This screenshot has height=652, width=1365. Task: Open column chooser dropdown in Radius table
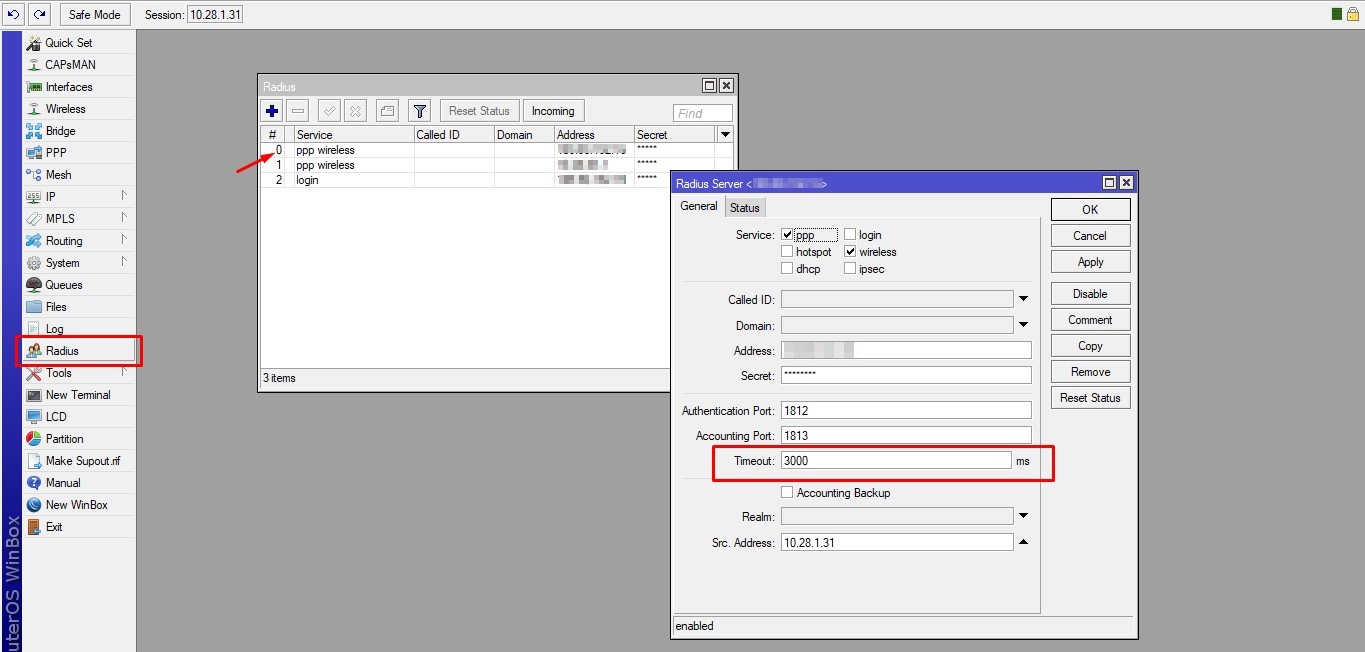(725, 134)
